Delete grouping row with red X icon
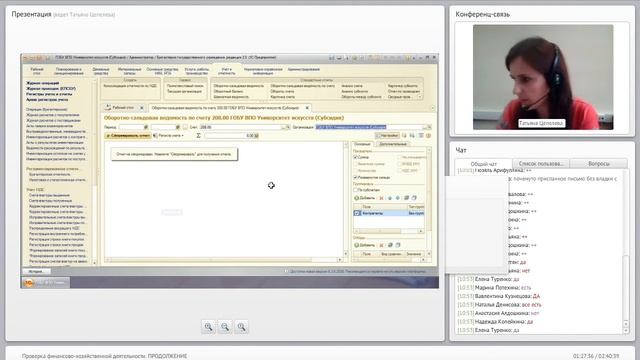The width and height of the screenshot is (640, 360). pos(381,198)
